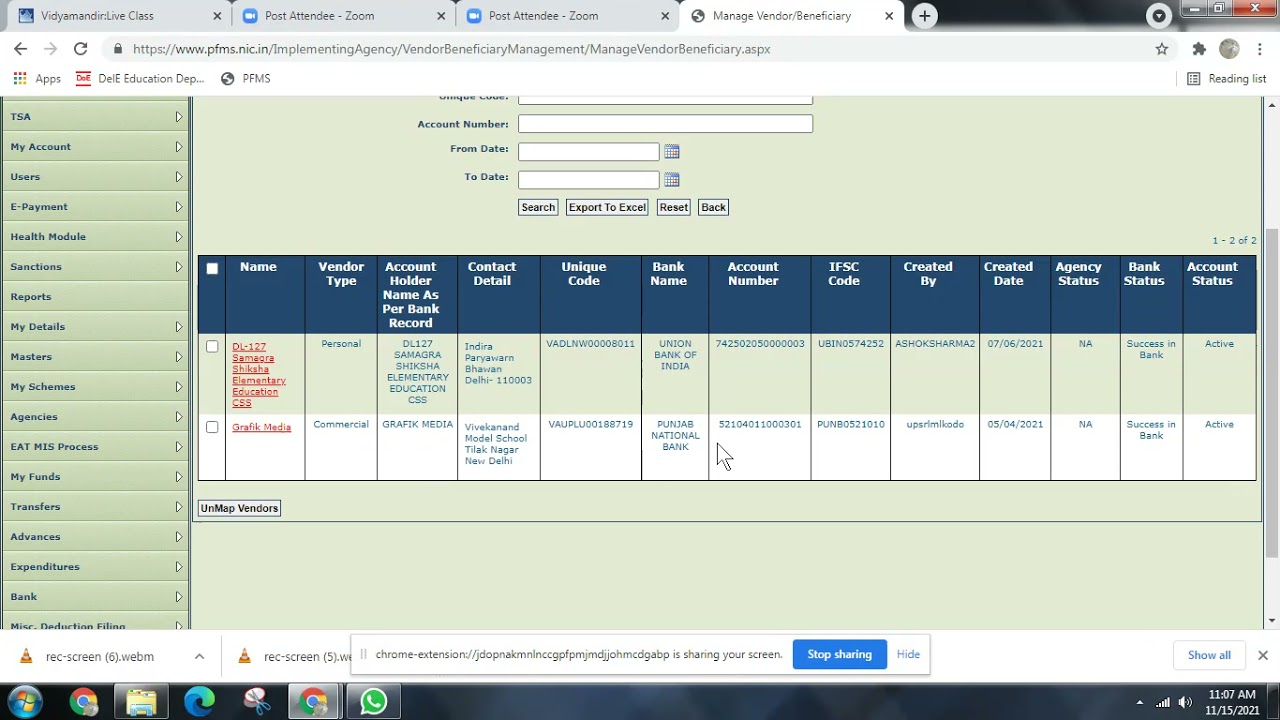Reload the PFMS page
1280x720 pixels.
(x=80, y=48)
